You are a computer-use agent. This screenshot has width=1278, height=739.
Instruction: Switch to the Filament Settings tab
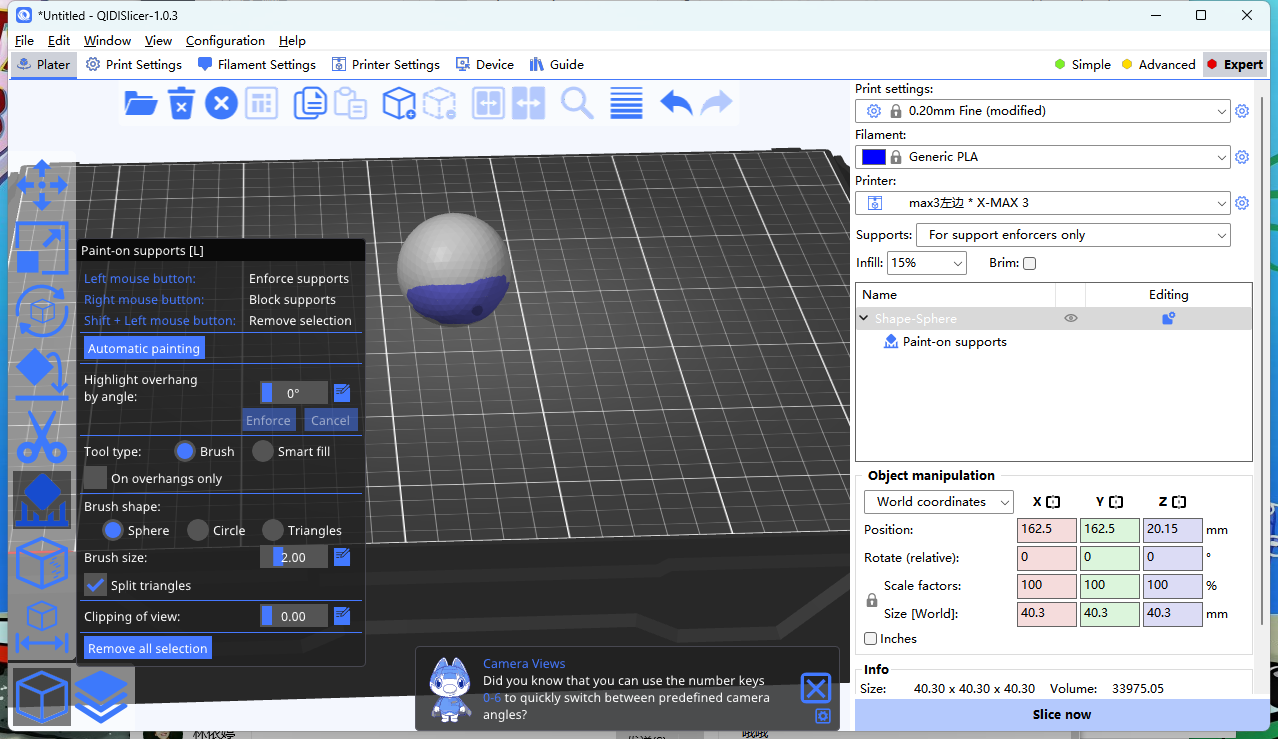coord(257,64)
